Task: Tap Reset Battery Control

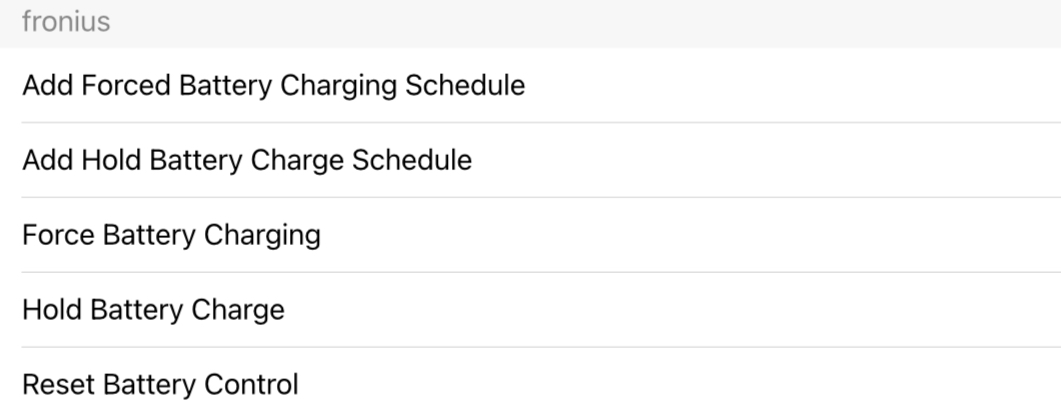Action: pos(160,384)
